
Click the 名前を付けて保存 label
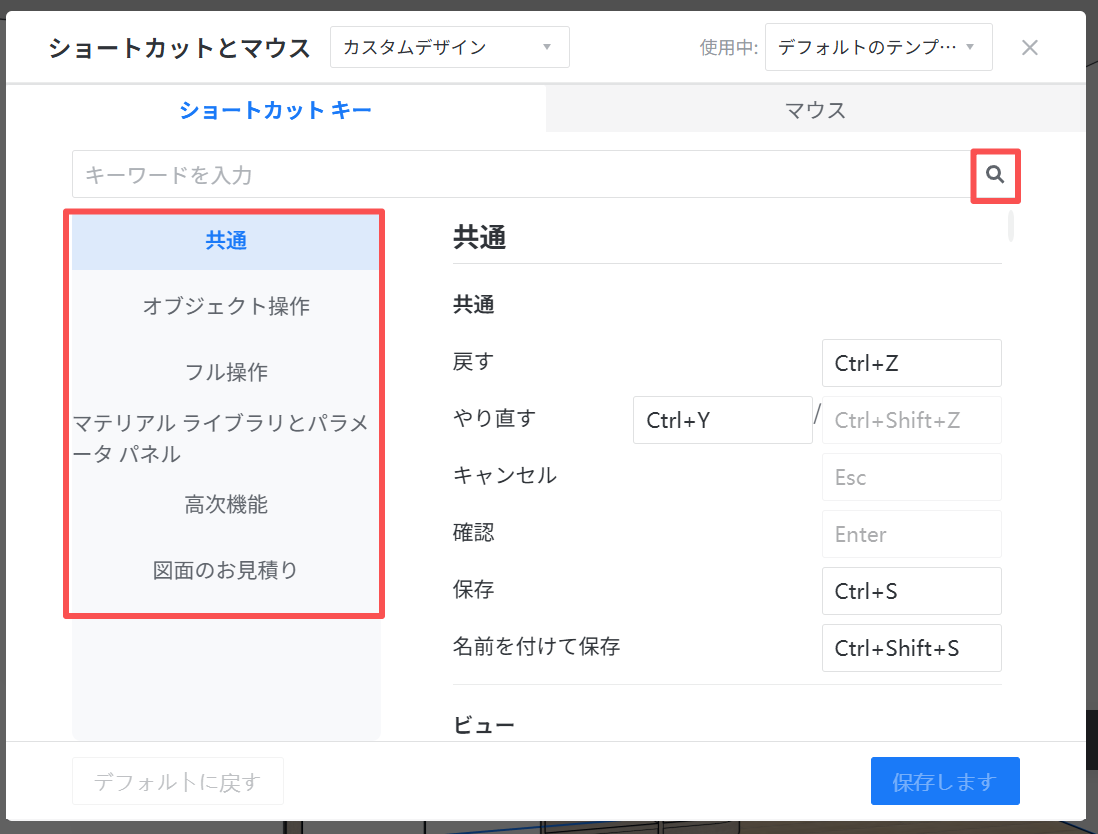536,646
